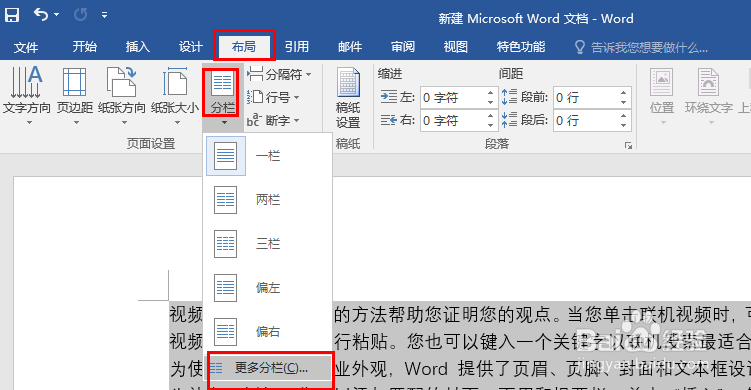Select the 两栏 two columns option

(x=268, y=199)
